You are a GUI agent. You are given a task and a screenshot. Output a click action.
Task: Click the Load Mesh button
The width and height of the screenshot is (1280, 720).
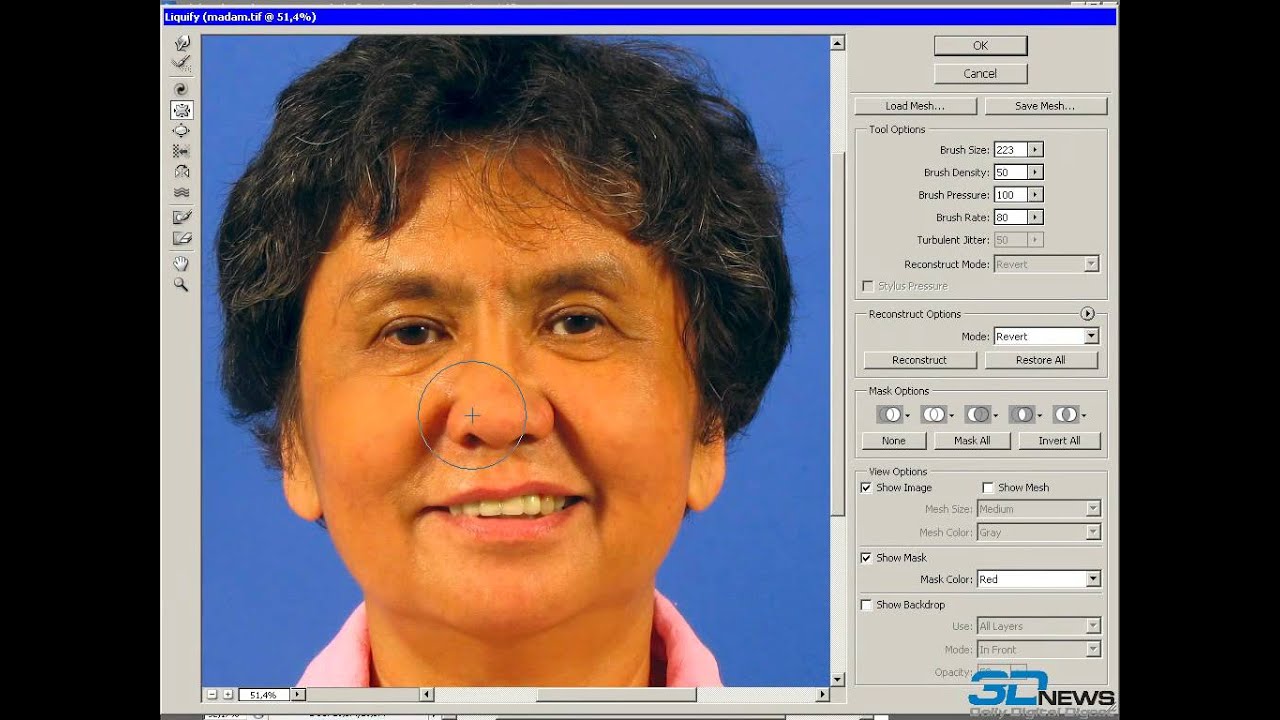pyautogui.click(x=915, y=106)
